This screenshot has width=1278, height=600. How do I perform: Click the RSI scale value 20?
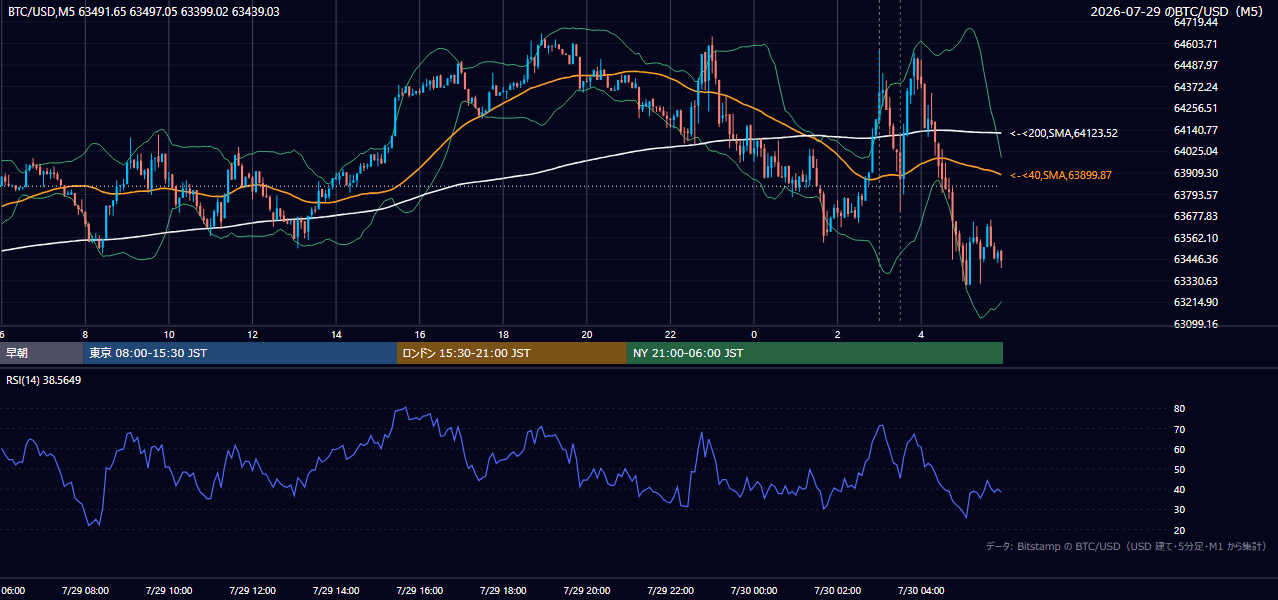pyautogui.click(x=1179, y=530)
